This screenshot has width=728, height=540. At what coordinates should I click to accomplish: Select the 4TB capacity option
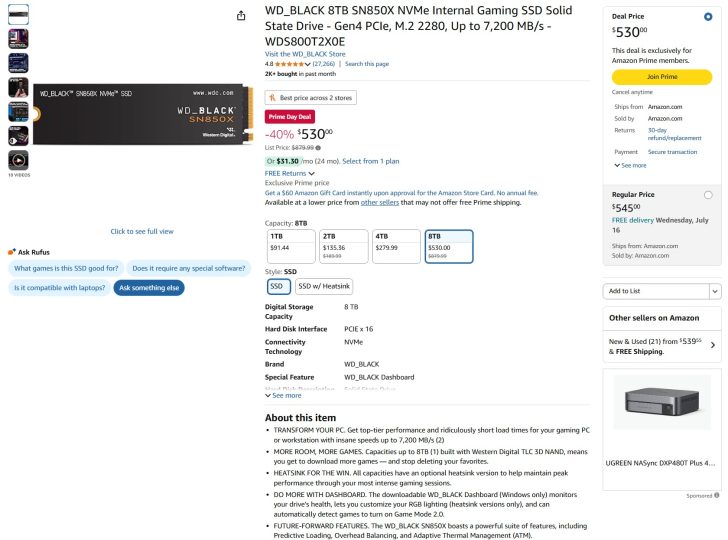coord(396,246)
